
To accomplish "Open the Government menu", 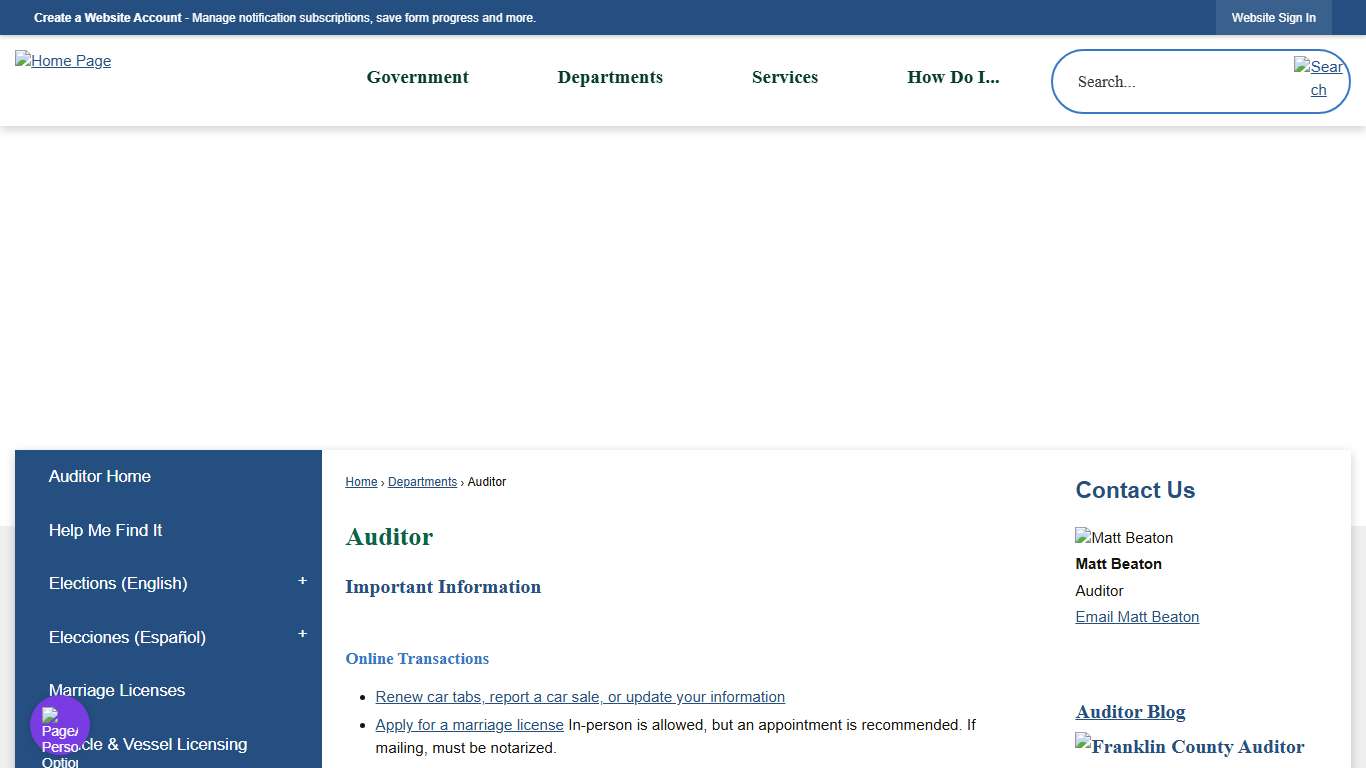I will [x=417, y=77].
